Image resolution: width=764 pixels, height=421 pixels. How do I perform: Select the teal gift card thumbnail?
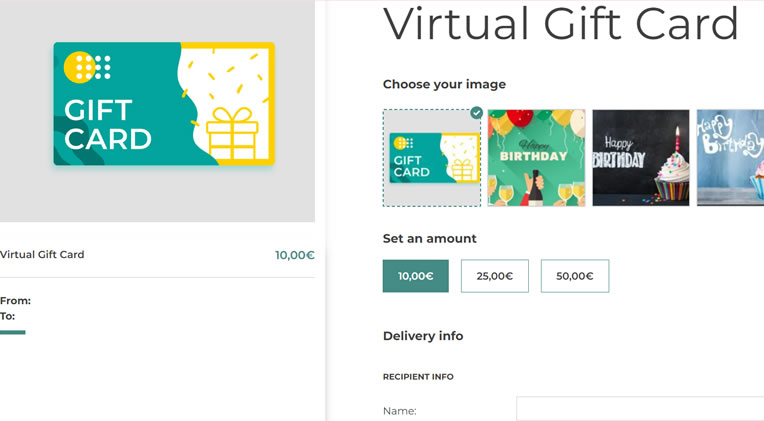[x=431, y=158]
